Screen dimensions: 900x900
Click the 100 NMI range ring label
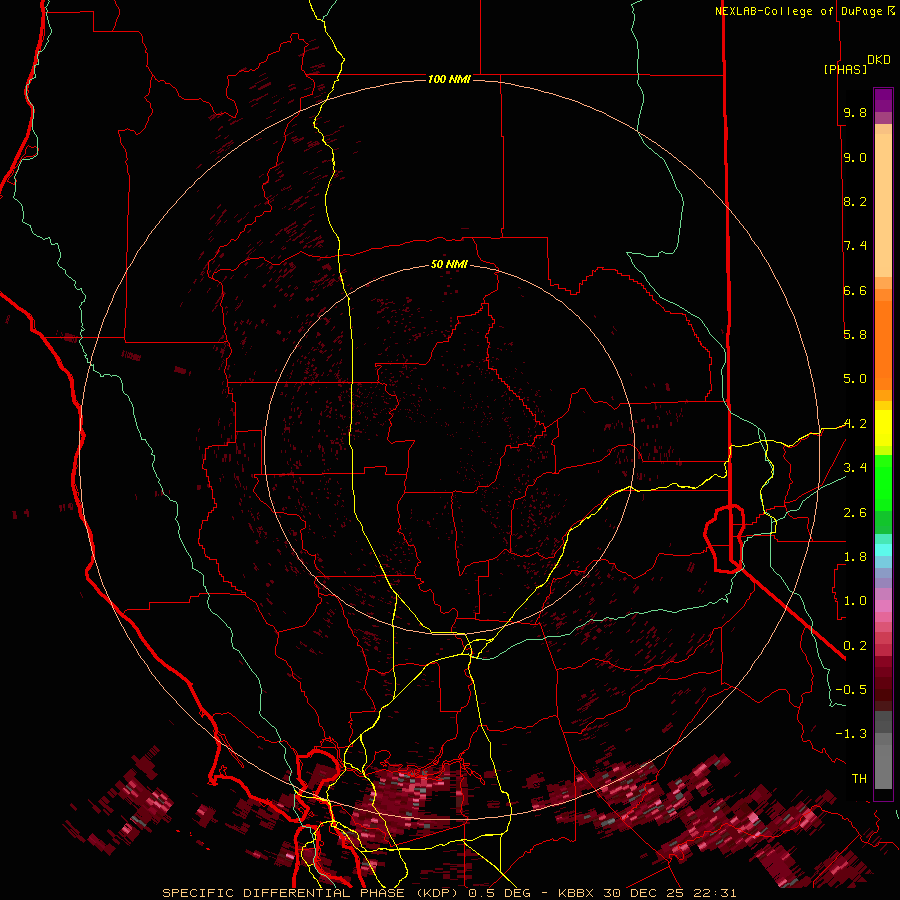(x=449, y=79)
